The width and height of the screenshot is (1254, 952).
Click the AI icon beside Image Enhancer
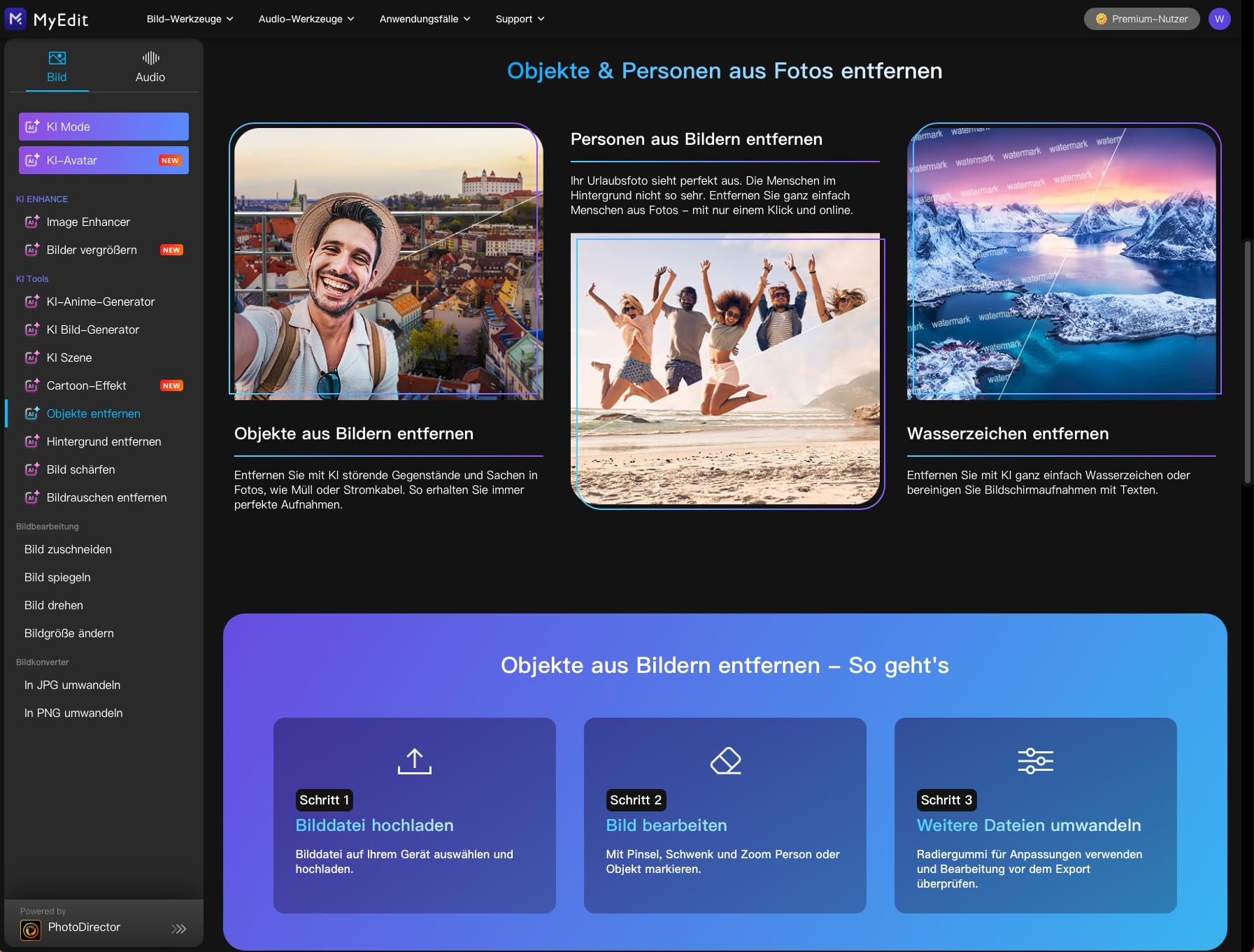pos(32,222)
